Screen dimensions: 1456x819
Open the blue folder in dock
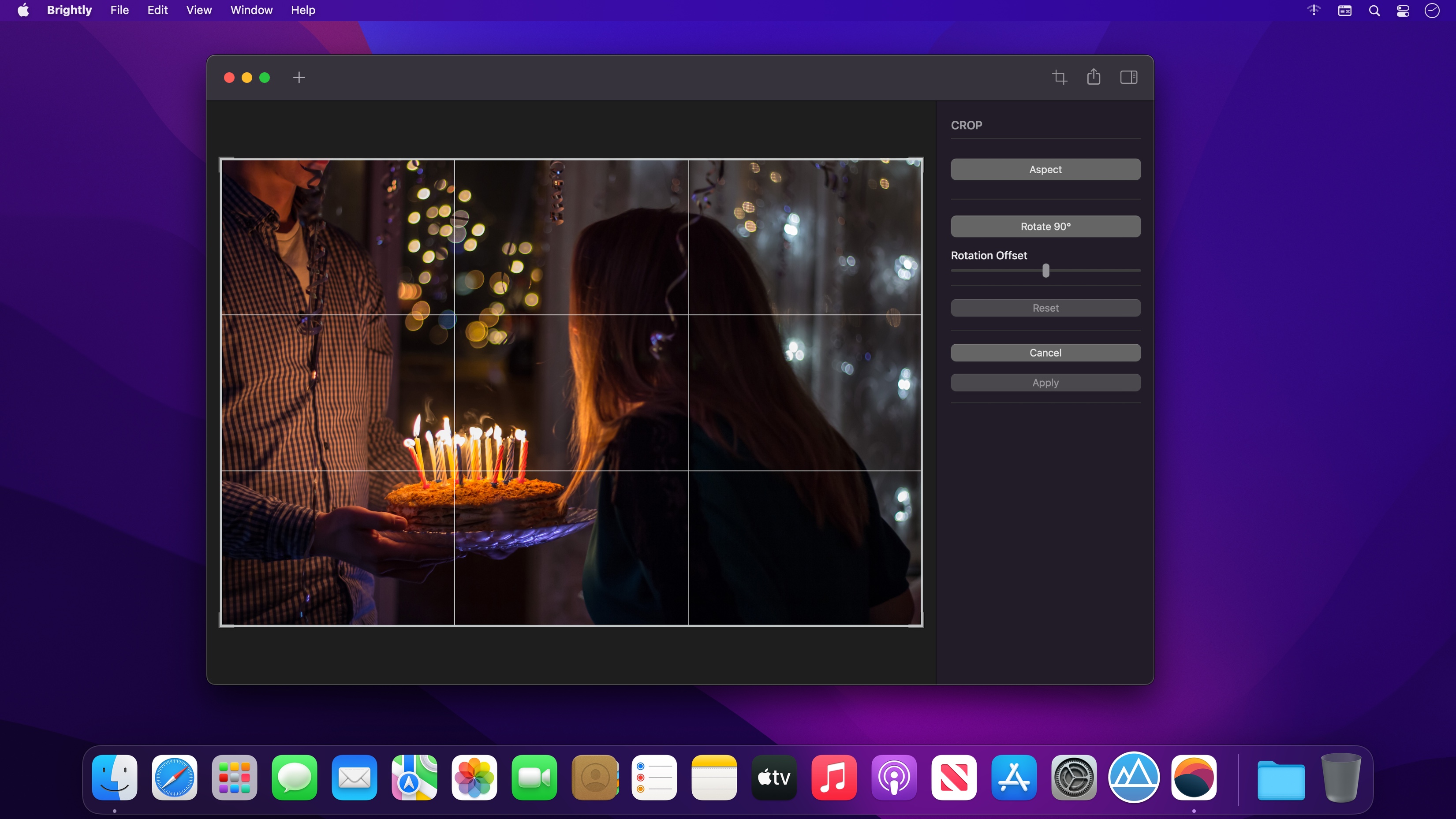tap(1281, 780)
